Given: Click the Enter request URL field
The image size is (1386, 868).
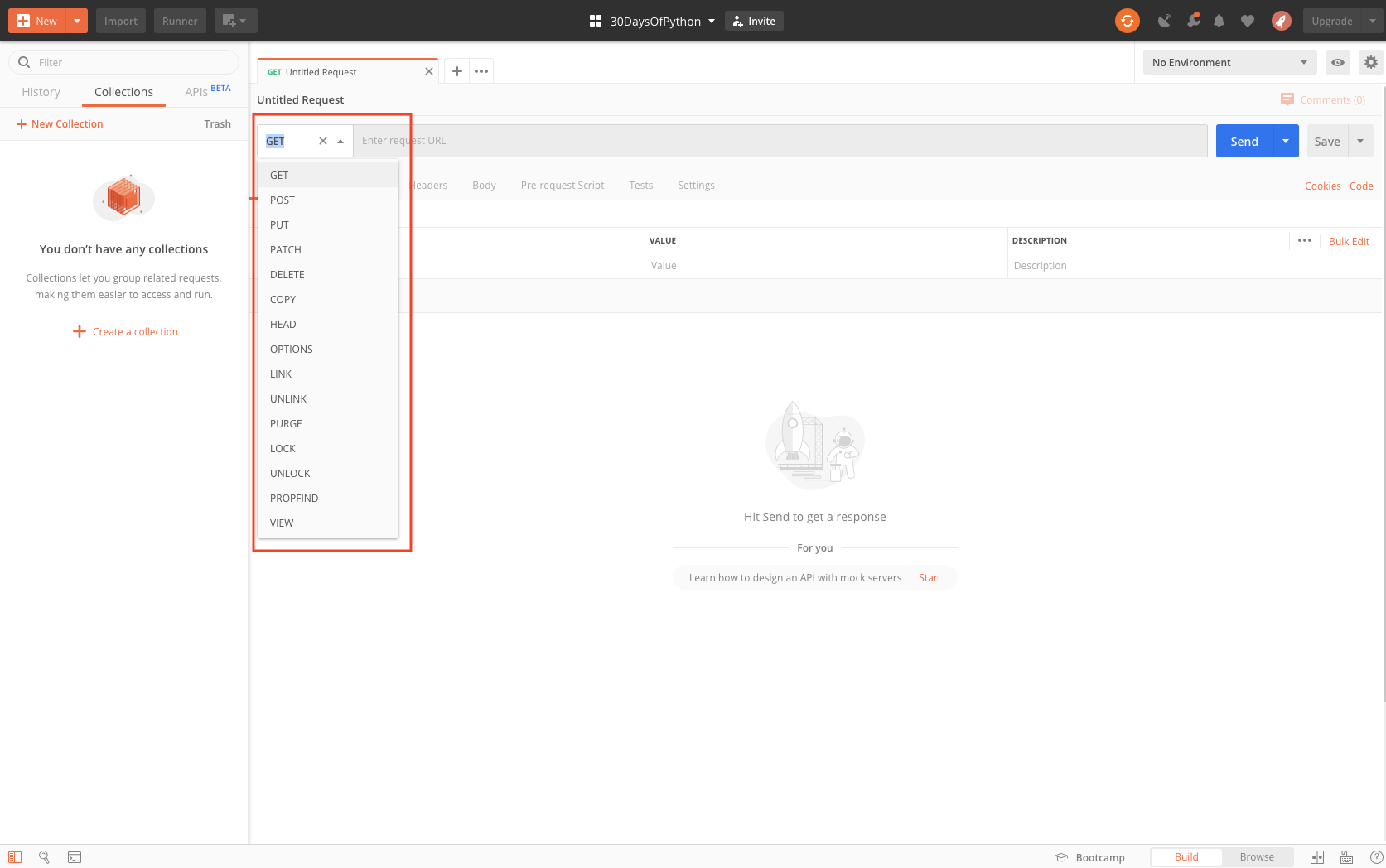Looking at the screenshot, I should coord(779,141).
